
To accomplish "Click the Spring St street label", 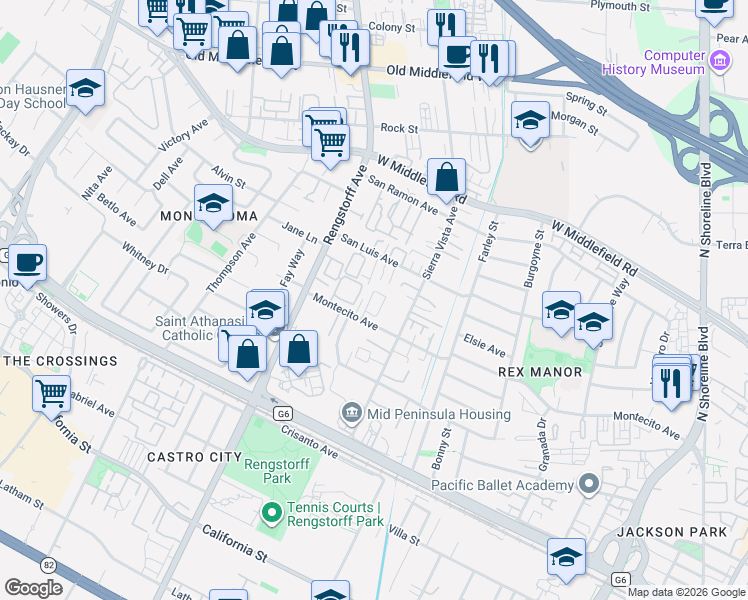I will tap(587, 103).
